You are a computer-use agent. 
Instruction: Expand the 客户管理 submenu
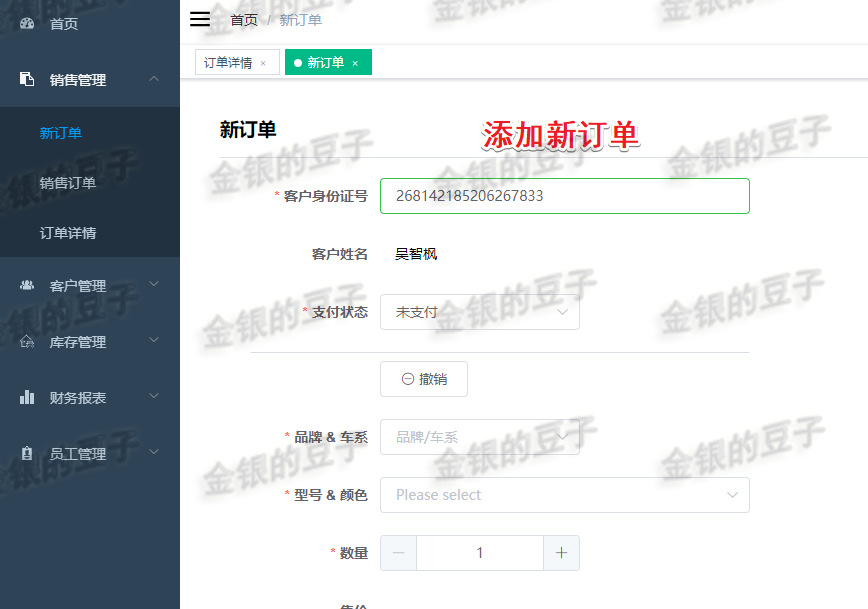point(154,284)
